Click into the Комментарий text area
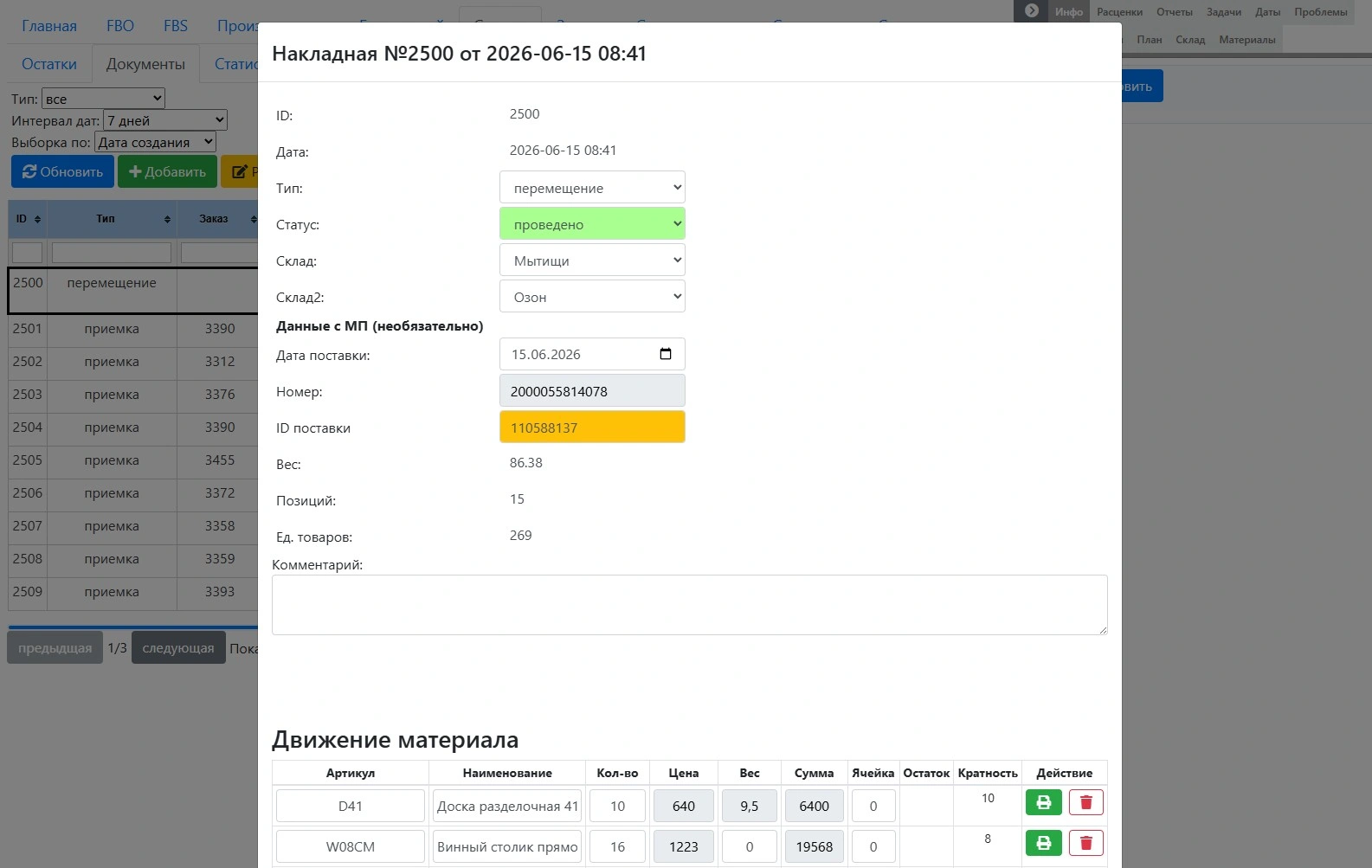This screenshot has width=1372, height=868. coord(689,605)
